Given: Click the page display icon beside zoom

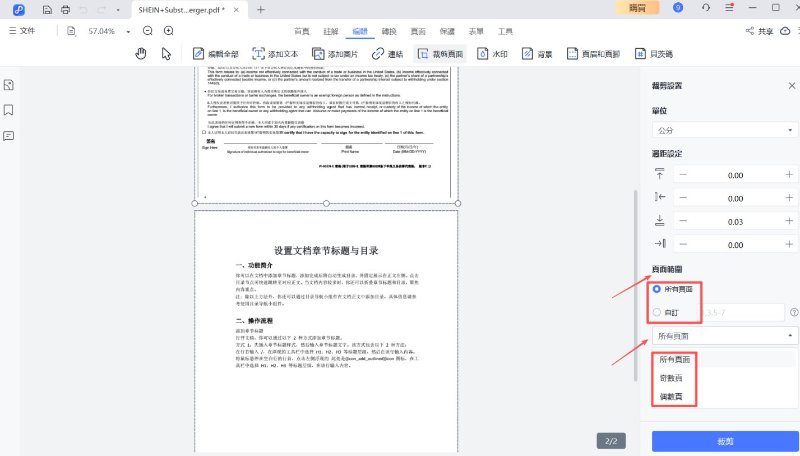Looking at the screenshot, I should 71,31.
